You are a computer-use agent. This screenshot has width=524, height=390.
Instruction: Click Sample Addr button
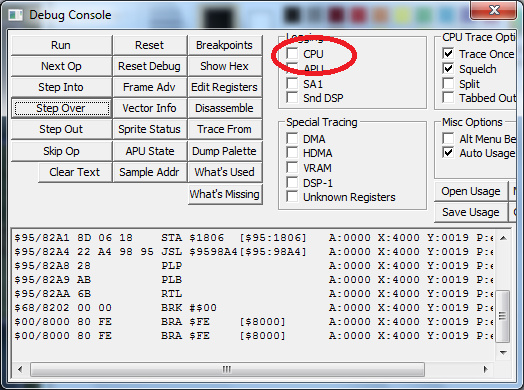coord(149,172)
